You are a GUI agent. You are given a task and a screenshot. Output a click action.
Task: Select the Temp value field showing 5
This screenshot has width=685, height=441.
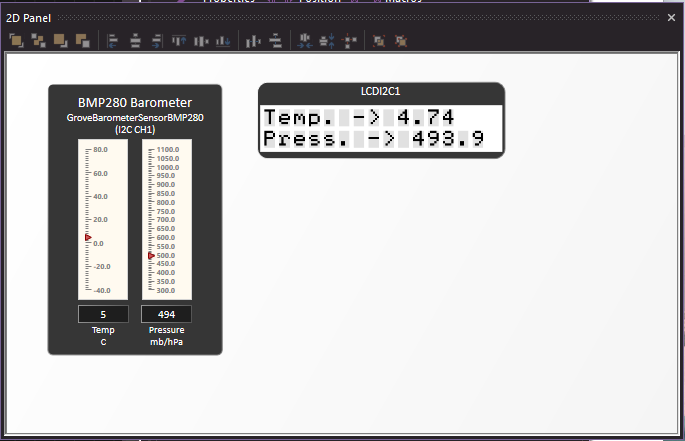103,314
